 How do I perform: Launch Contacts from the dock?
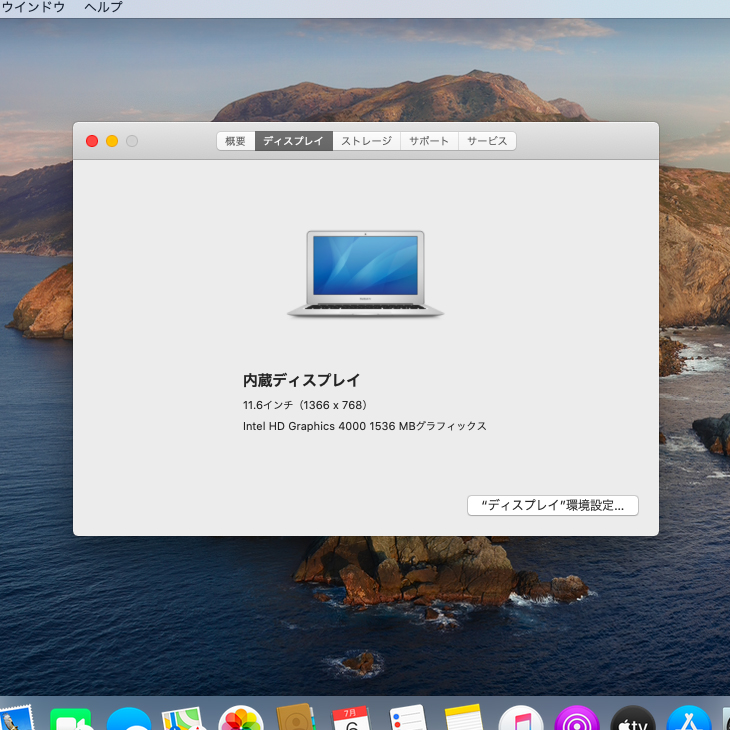pyautogui.click(x=296, y=719)
